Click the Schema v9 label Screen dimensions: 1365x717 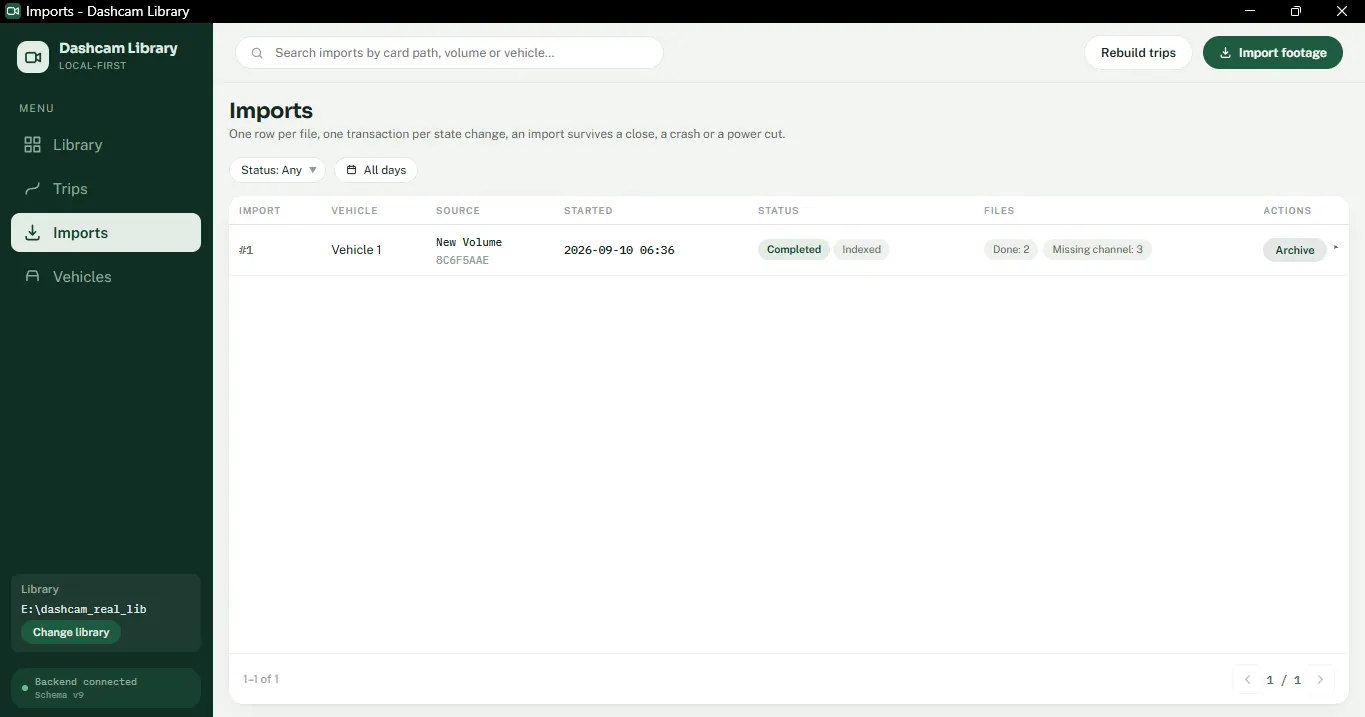[59, 695]
